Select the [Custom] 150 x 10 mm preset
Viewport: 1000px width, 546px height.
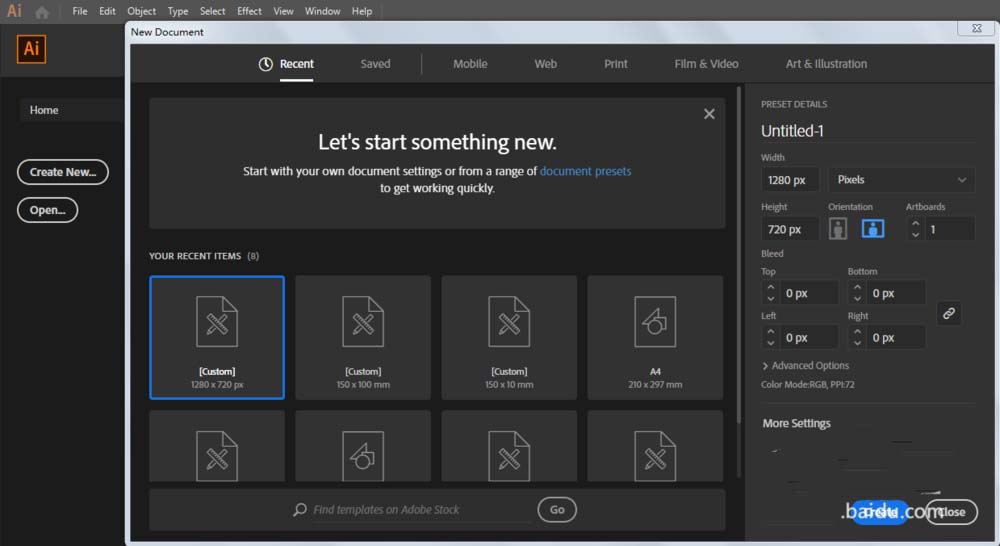(509, 337)
